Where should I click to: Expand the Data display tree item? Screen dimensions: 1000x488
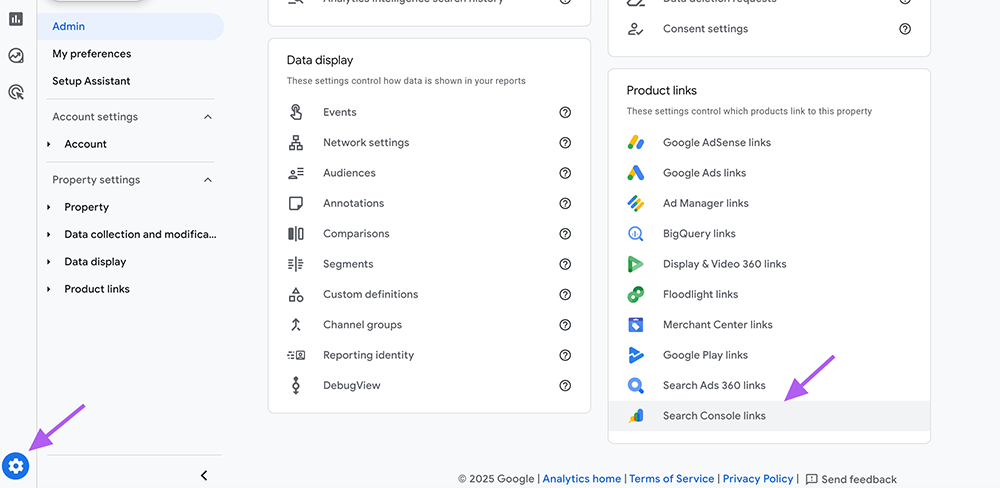coord(48,262)
